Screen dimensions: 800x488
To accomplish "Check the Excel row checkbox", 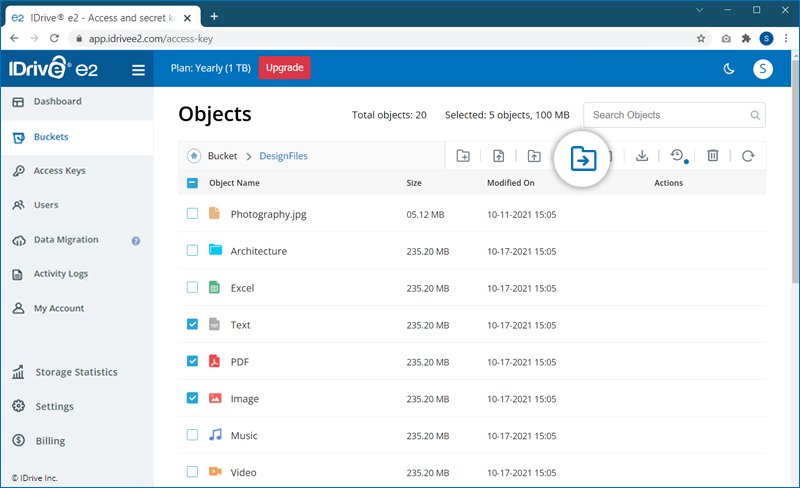I will (x=192, y=287).
